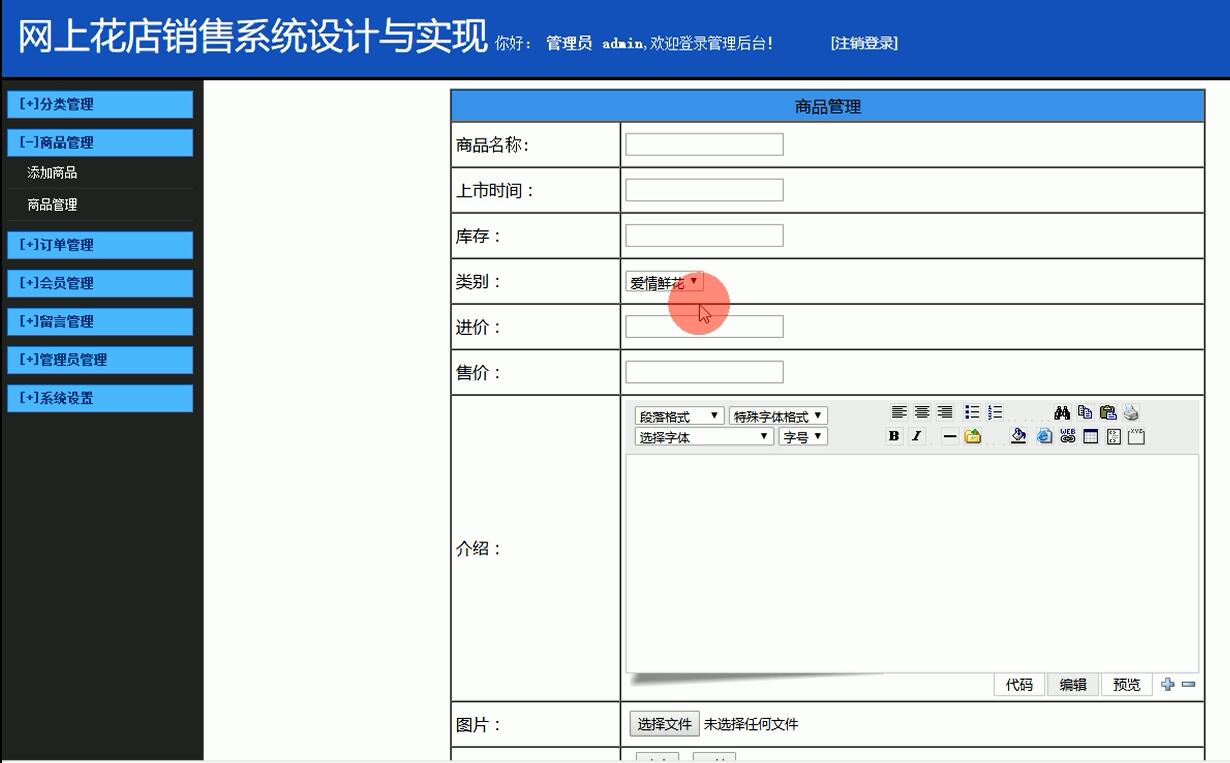This screenshot has height=763, width=1230.
Task: Open the 特殊字体格式 dropdown
Action: 778,416
